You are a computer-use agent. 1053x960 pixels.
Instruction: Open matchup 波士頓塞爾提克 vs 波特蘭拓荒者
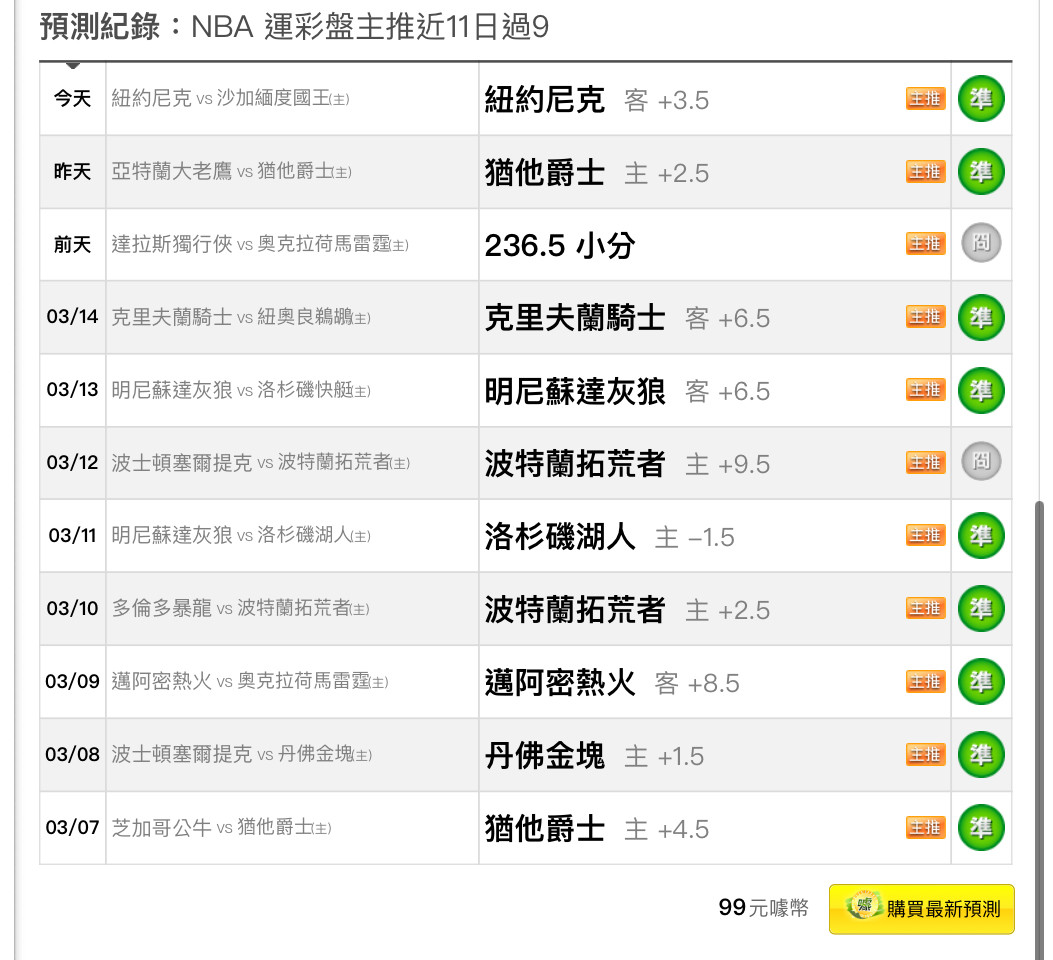(261, 463)
